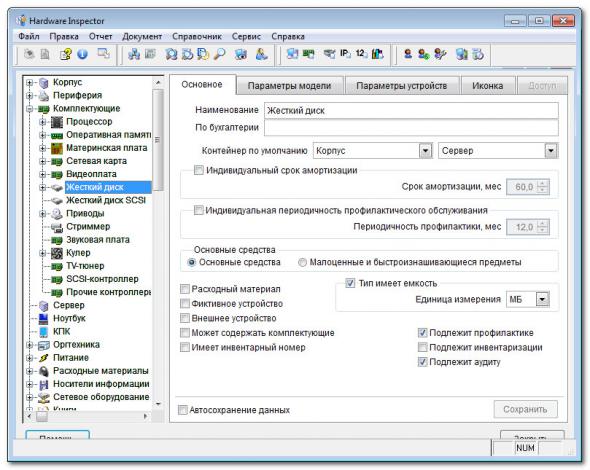Click the user with wrench toolbar icon
Screen dimensions: 590x470
tap(440, 55)
